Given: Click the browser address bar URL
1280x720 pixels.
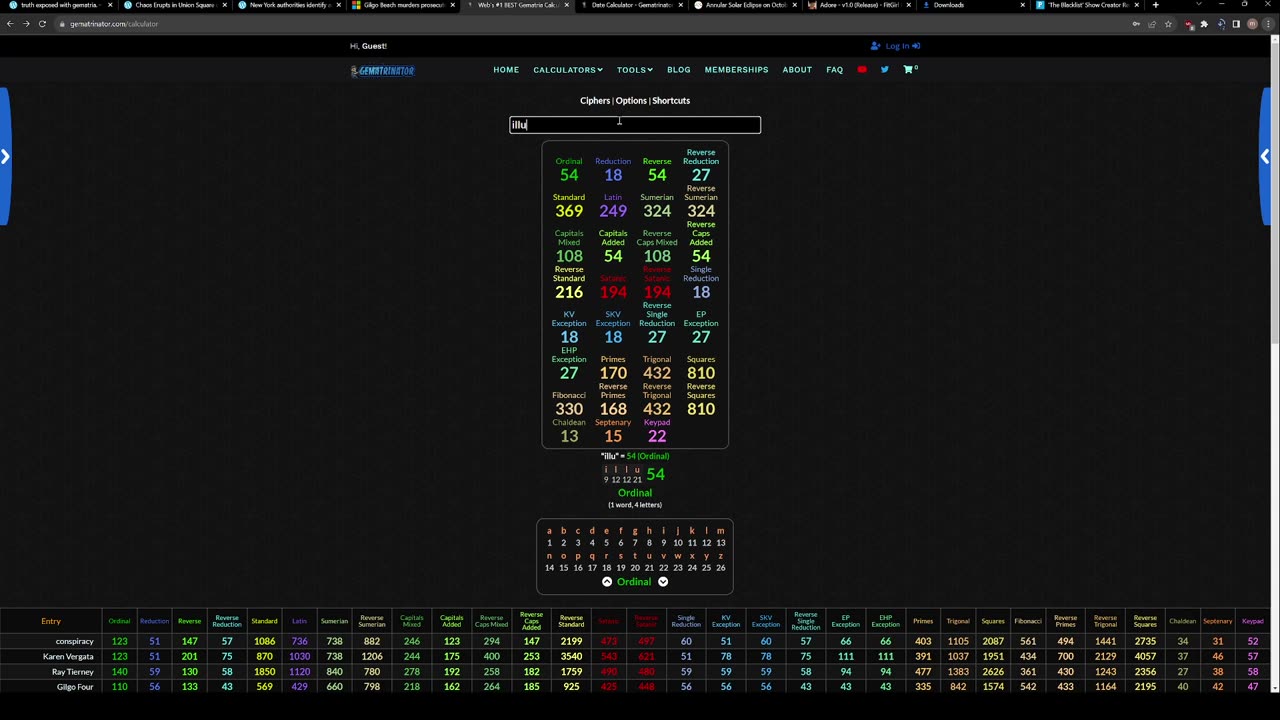Looking at the screenshot, I should click(x=114, y=24).
